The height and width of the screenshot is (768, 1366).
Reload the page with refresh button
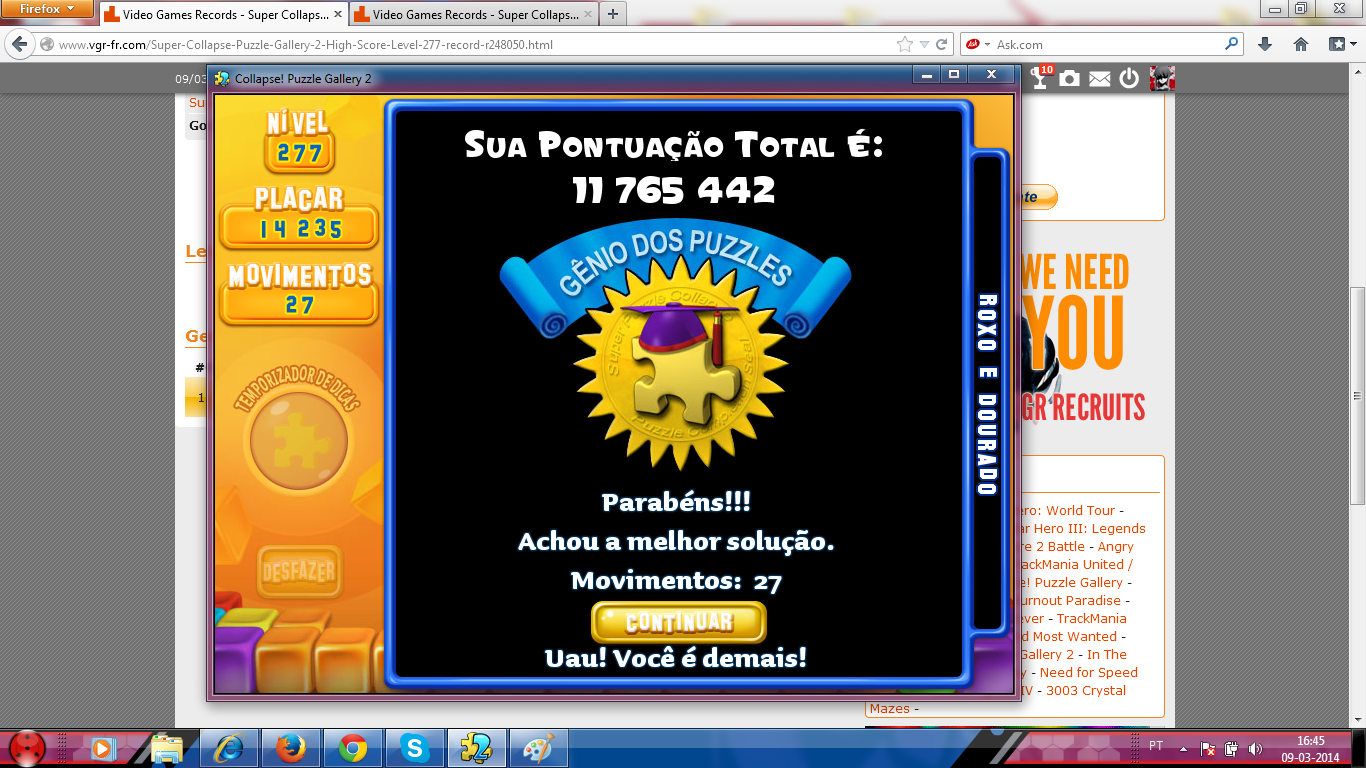[941, 44]
